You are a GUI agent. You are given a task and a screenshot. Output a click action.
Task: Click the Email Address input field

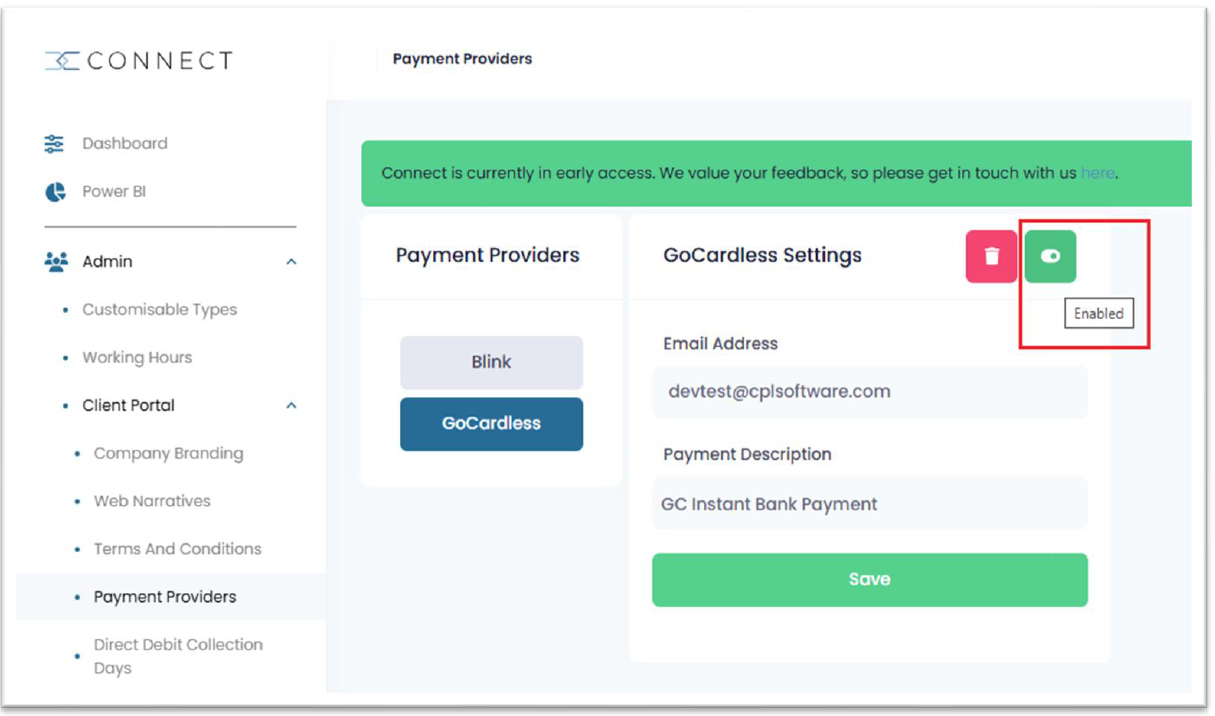(x=869, y=392)
